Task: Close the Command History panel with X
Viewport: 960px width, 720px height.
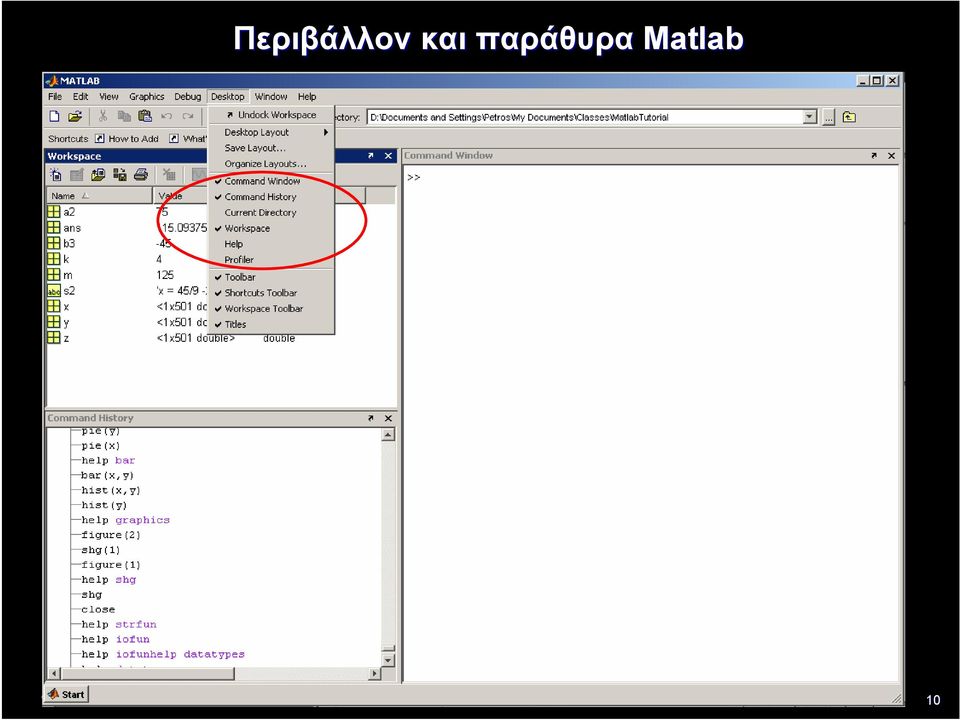Action: (388, 418)
